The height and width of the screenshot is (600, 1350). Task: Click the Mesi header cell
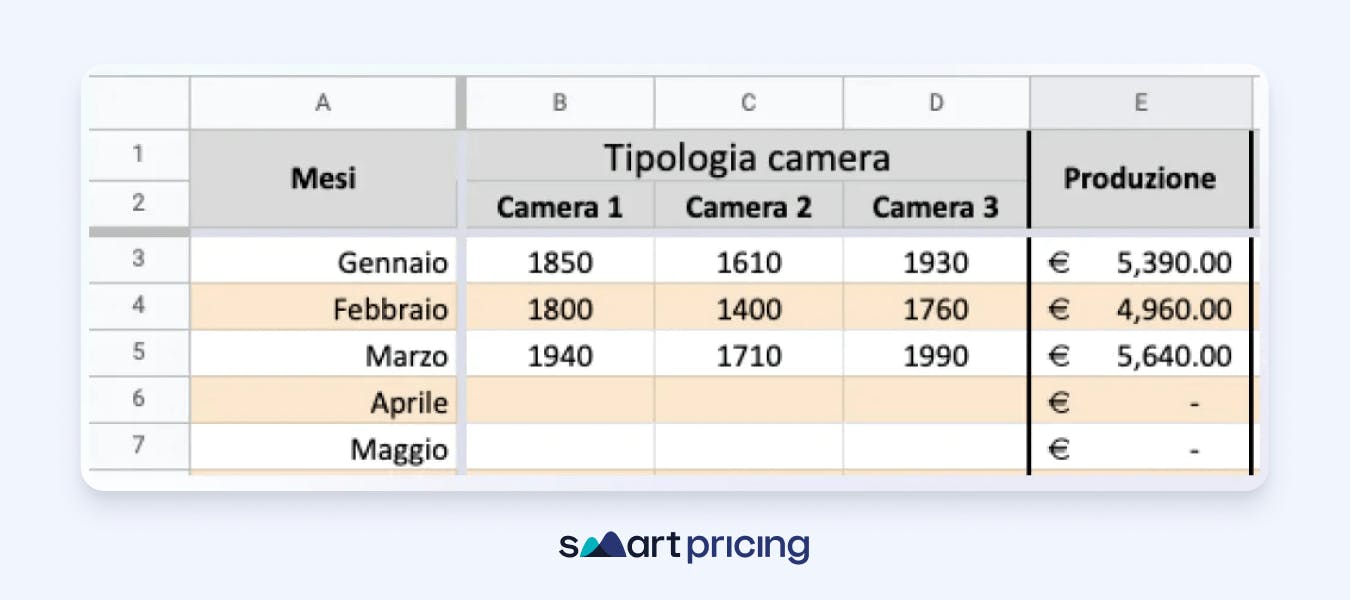point(322,180)
